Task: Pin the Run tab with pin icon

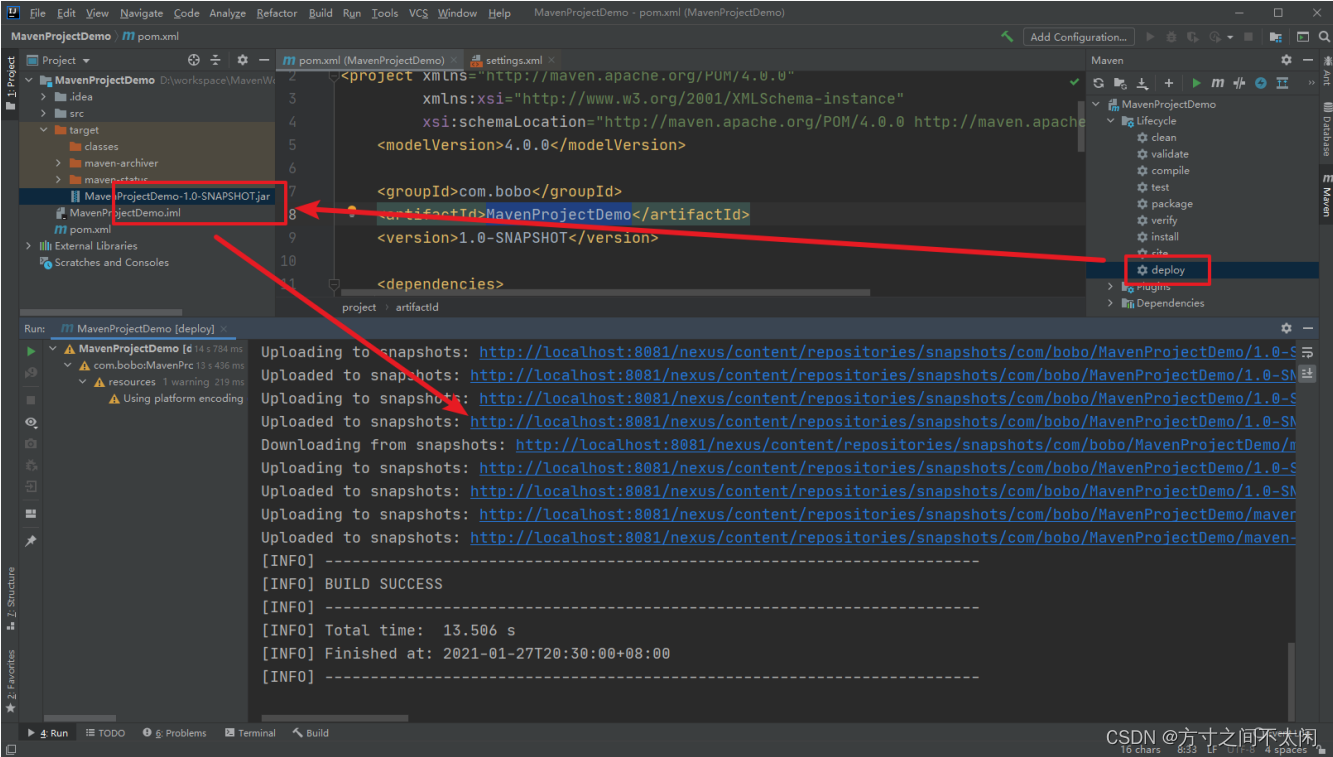Action: click(x=31, y=541)
